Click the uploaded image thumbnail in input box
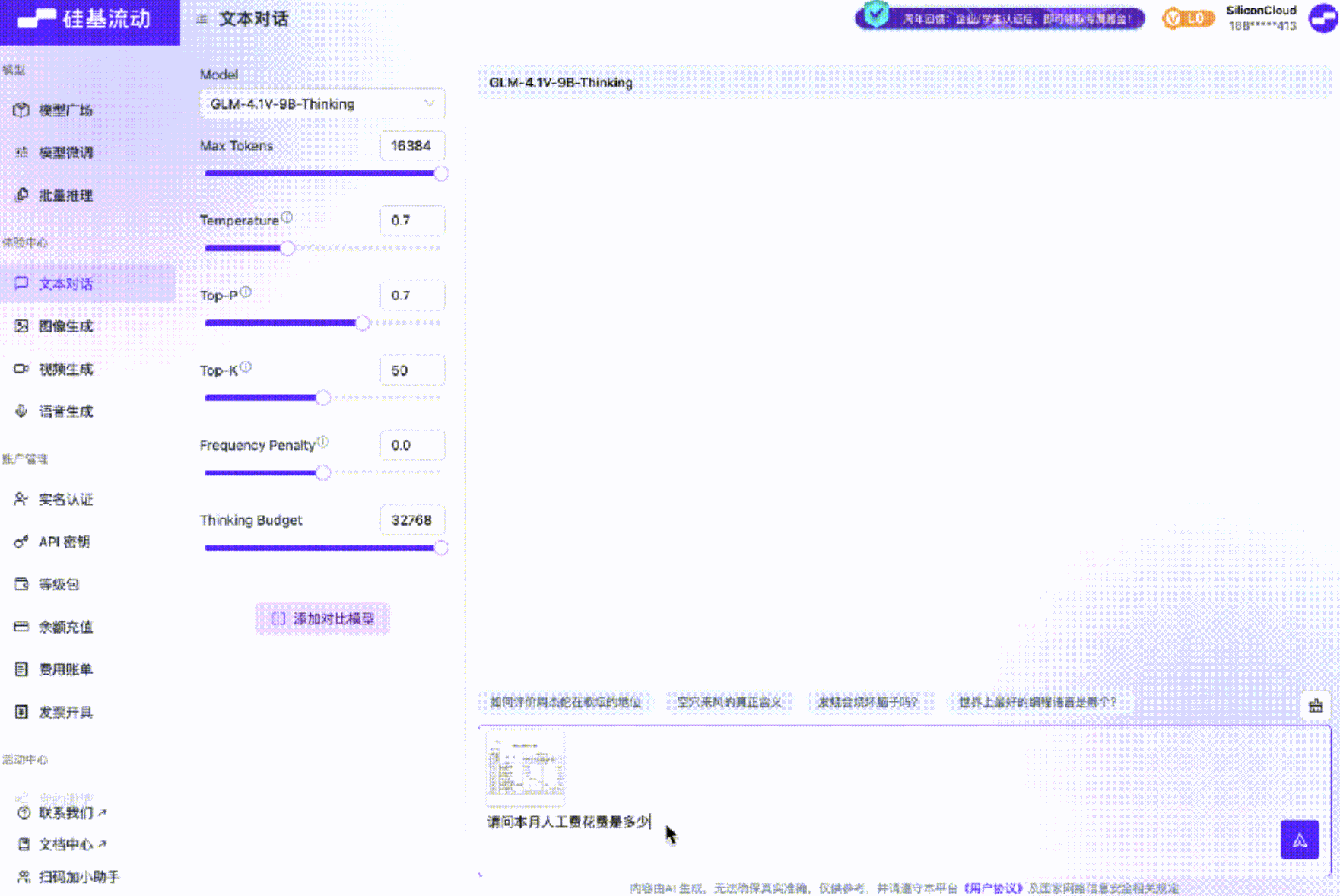This screenshot has width=1340, height=896. click(526, 768)
